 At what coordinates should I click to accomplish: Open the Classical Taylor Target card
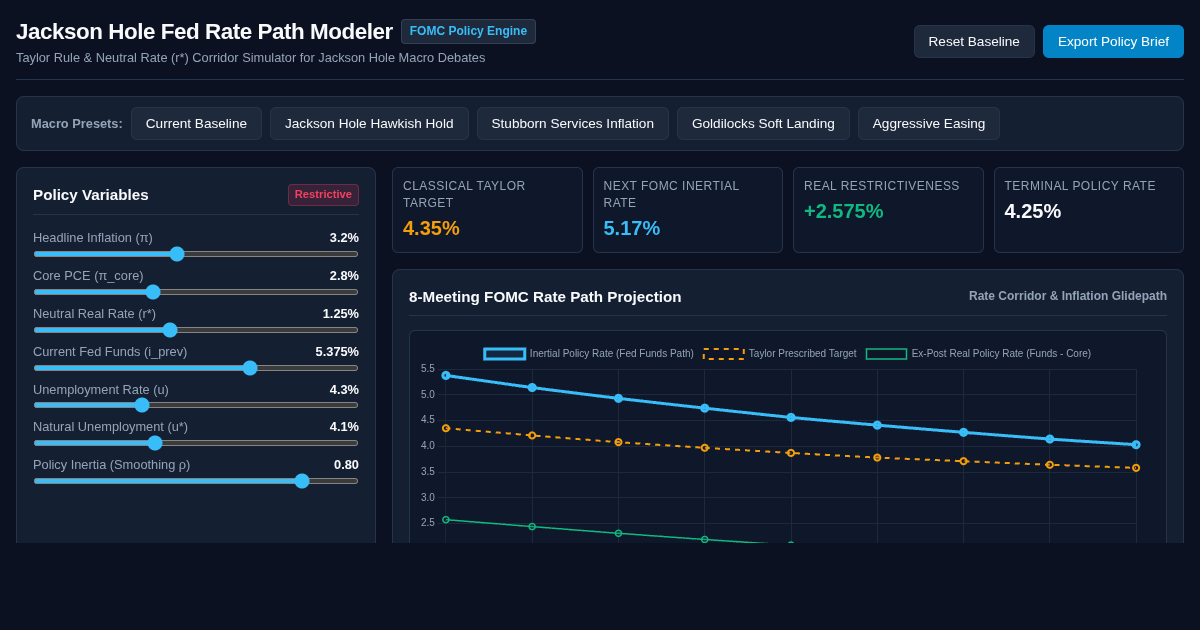[x=487, y=210]
